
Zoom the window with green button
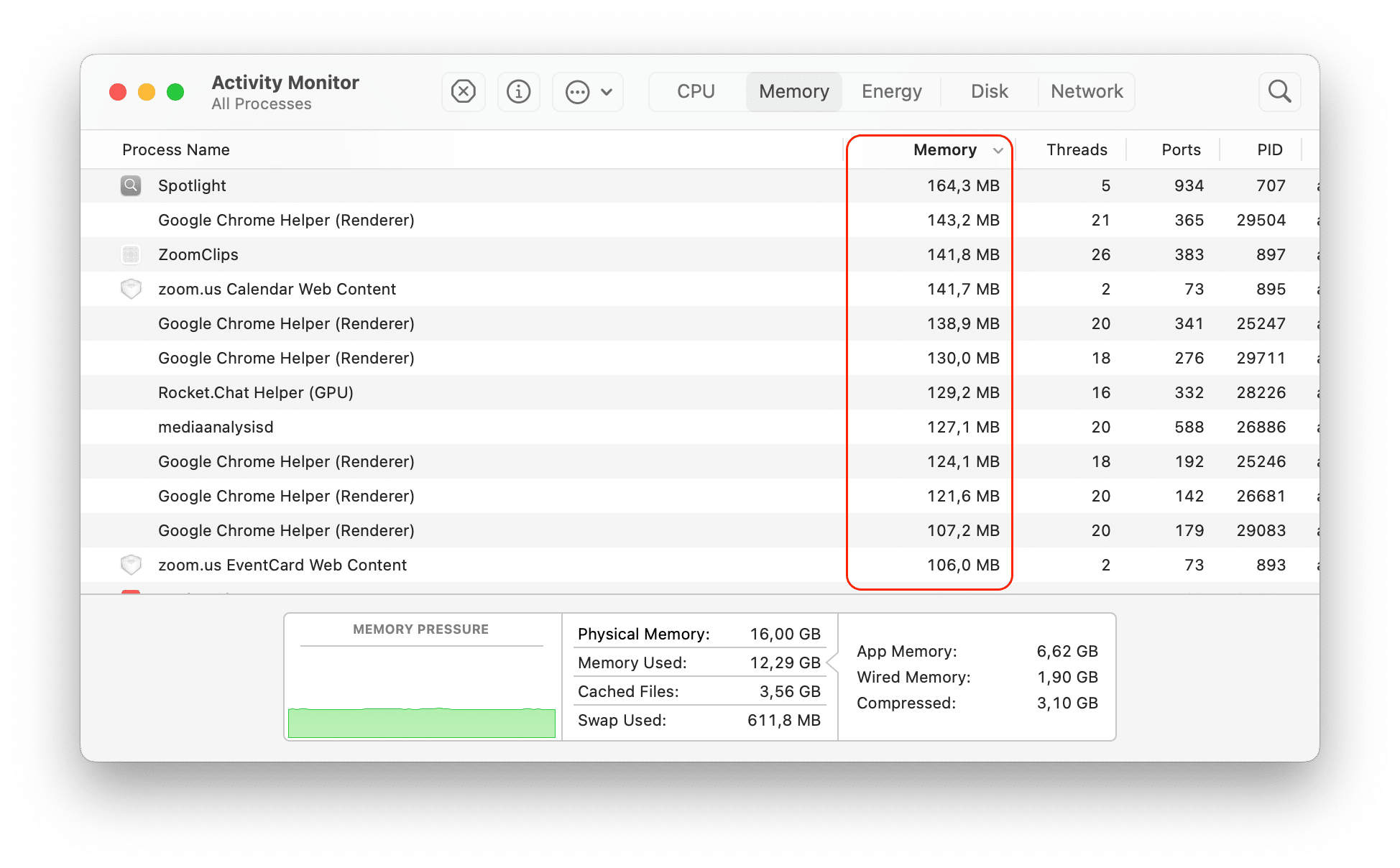175,92
